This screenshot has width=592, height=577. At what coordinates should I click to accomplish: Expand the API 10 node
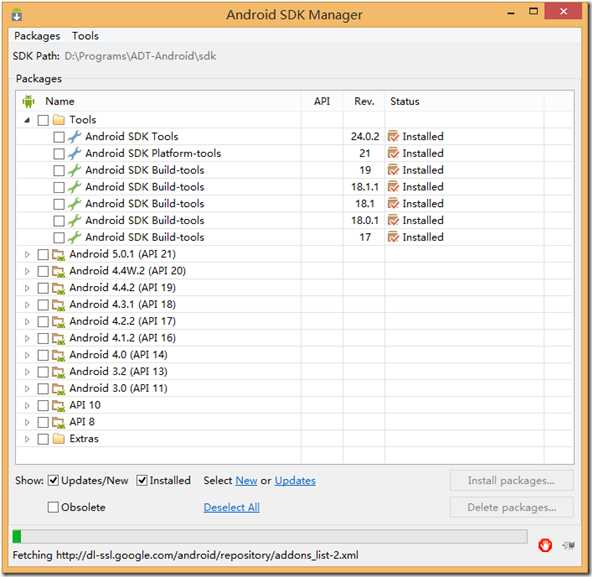coord(27,406)
